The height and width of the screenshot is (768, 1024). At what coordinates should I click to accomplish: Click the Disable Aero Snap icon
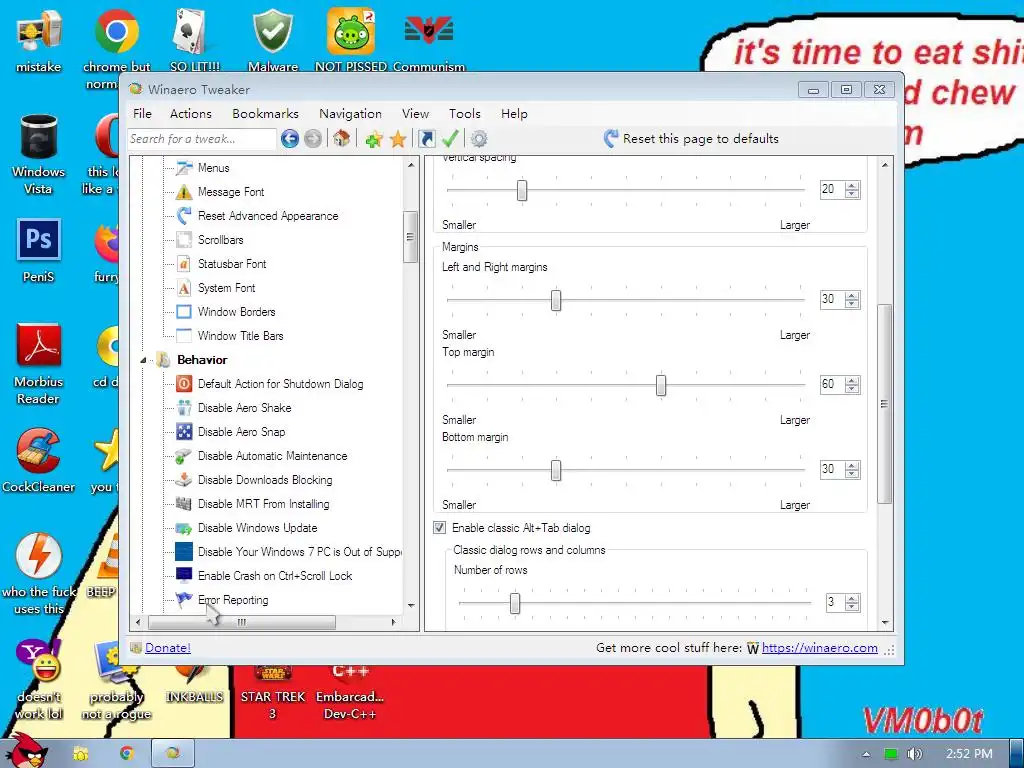(184, 432)
